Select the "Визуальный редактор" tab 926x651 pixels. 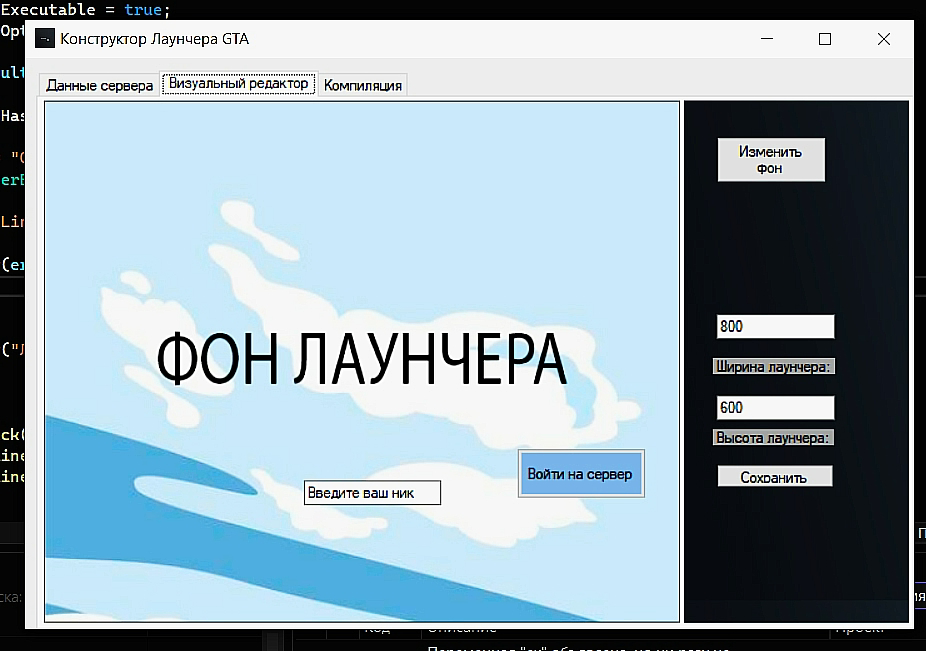pyautogui.click(x=238, y=85)
